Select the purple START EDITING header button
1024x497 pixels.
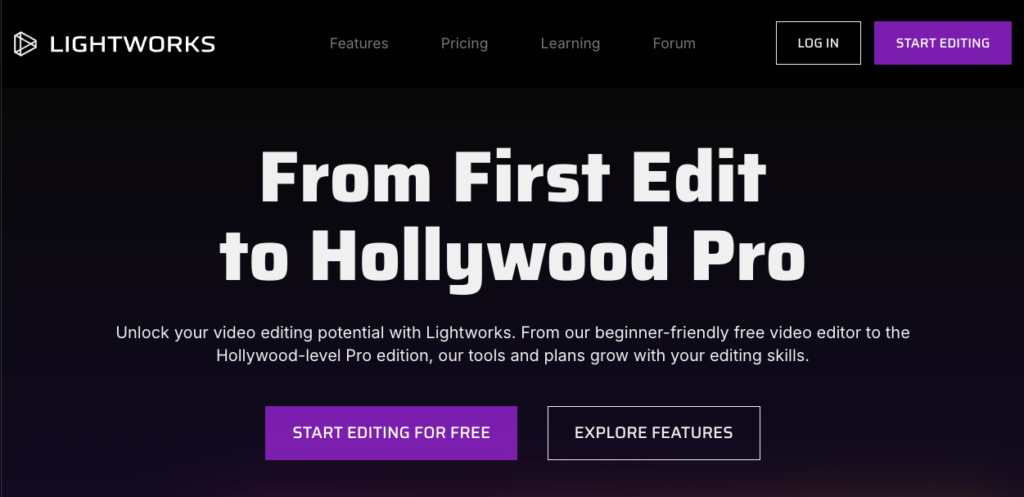[x=942, y=43]
